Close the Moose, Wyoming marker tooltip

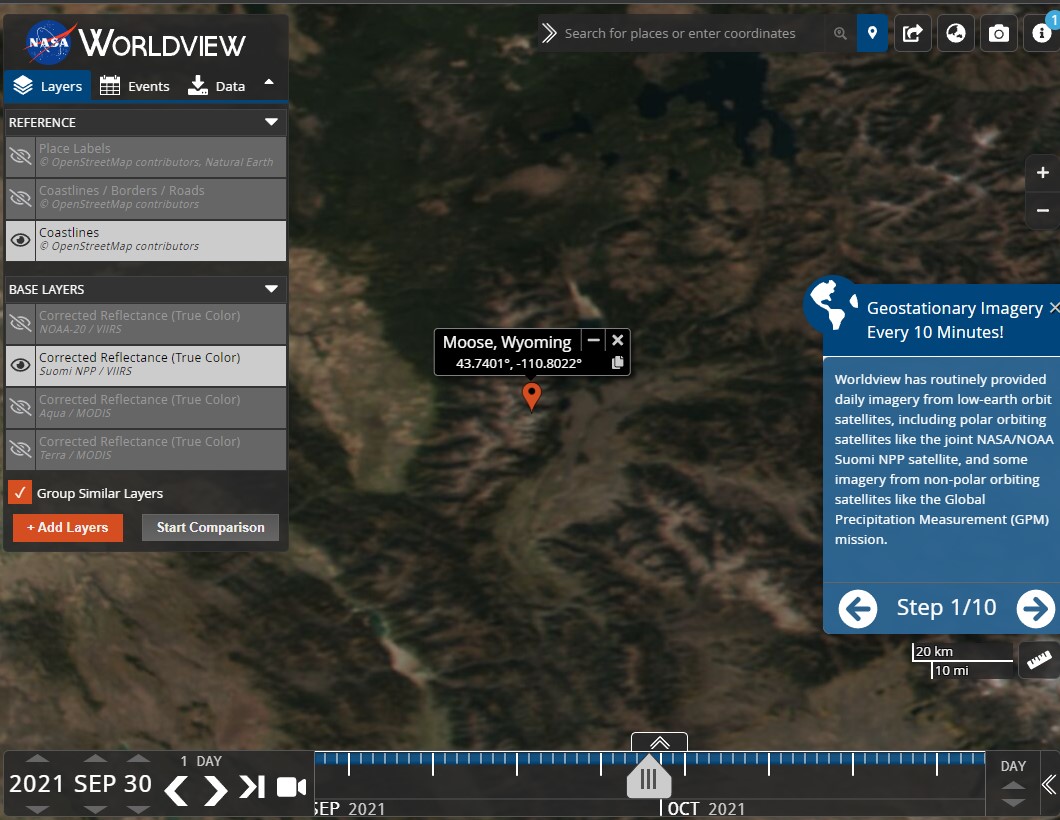pyautogui.click(x=617, y=340)
